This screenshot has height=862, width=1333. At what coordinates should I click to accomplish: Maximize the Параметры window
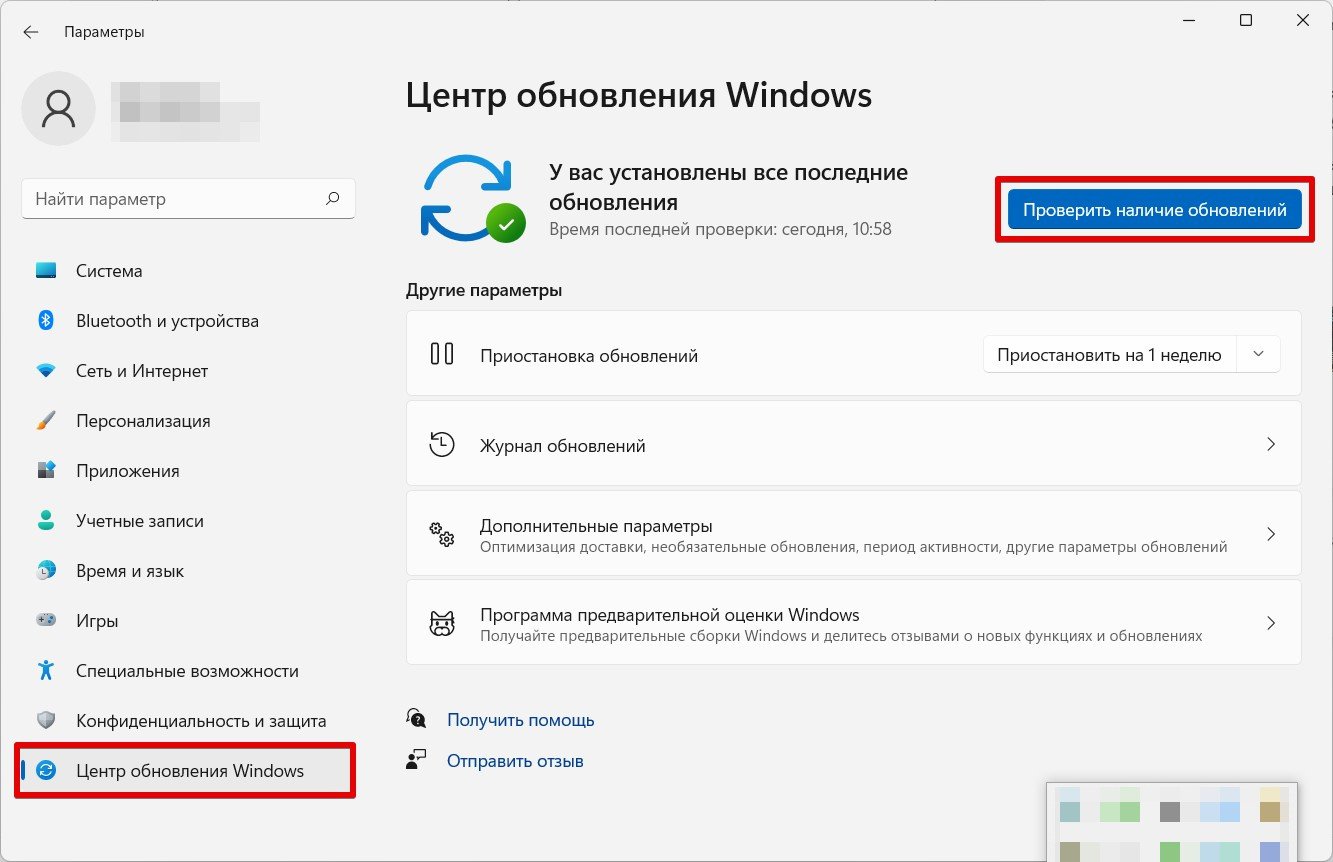tap(1246, 20)
